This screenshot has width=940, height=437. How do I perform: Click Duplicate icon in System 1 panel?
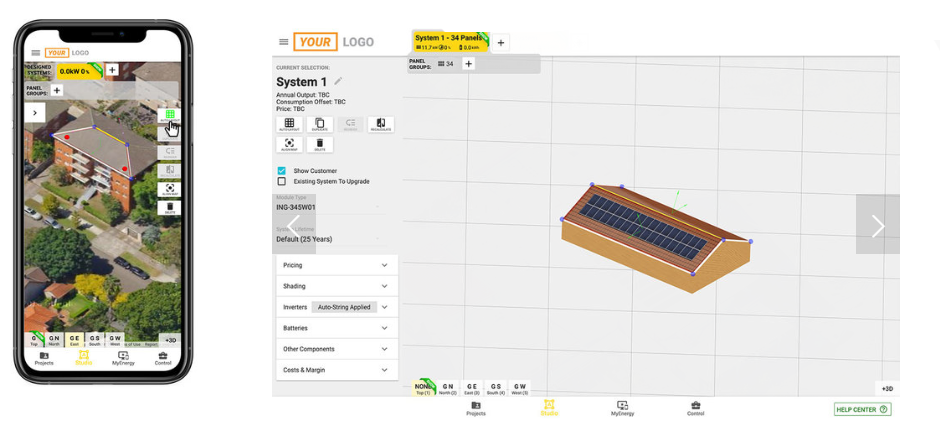(x=320, y=125)
